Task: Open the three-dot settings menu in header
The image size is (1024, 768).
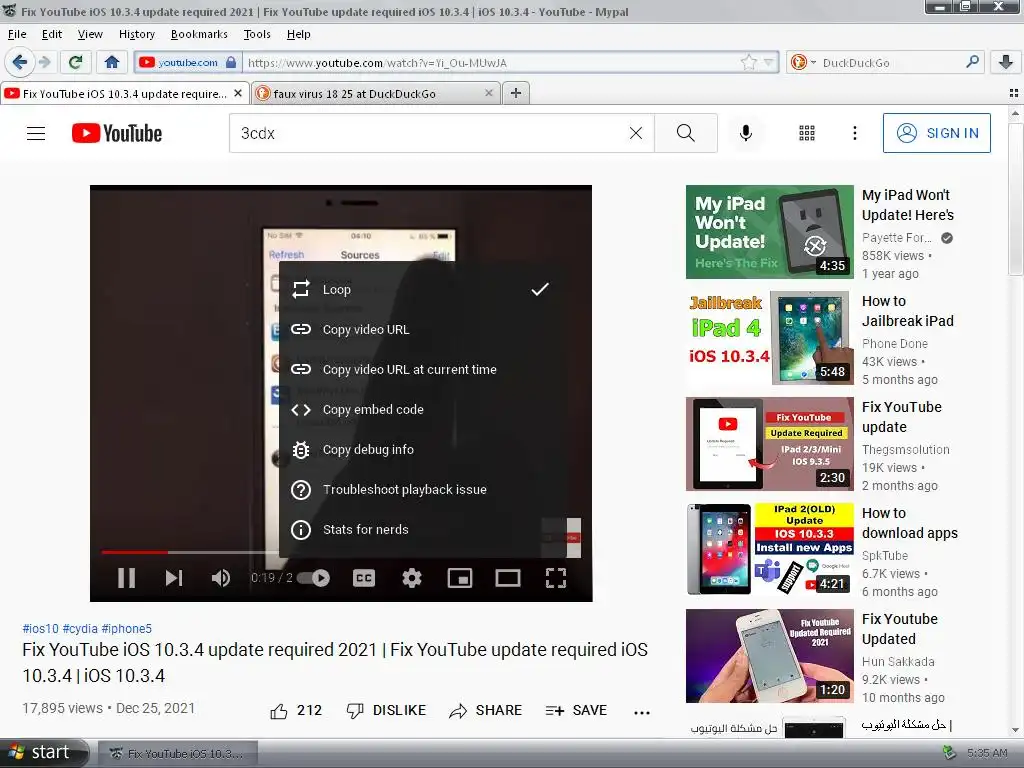Action: [x=854, y=133]
